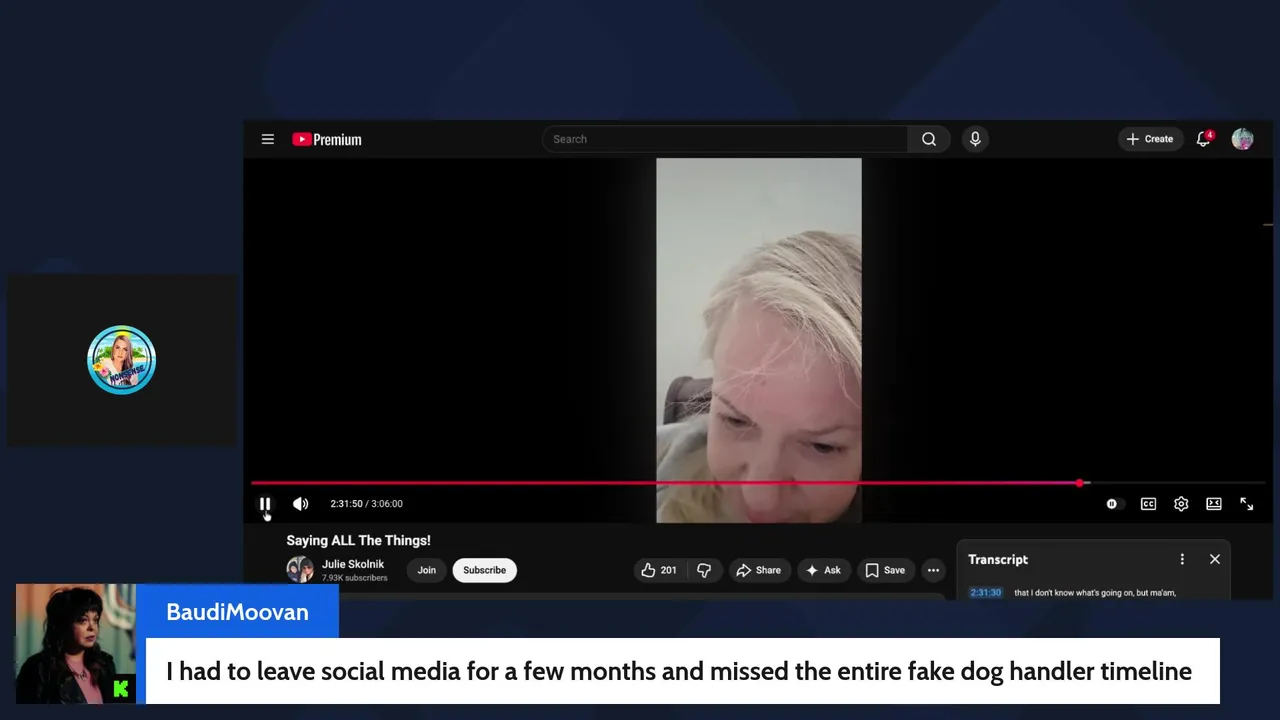Viewport: 1280px width, 720px height.
Task: Click the transcript line text at 2:31:30
Action: [x=1094, y=593]
